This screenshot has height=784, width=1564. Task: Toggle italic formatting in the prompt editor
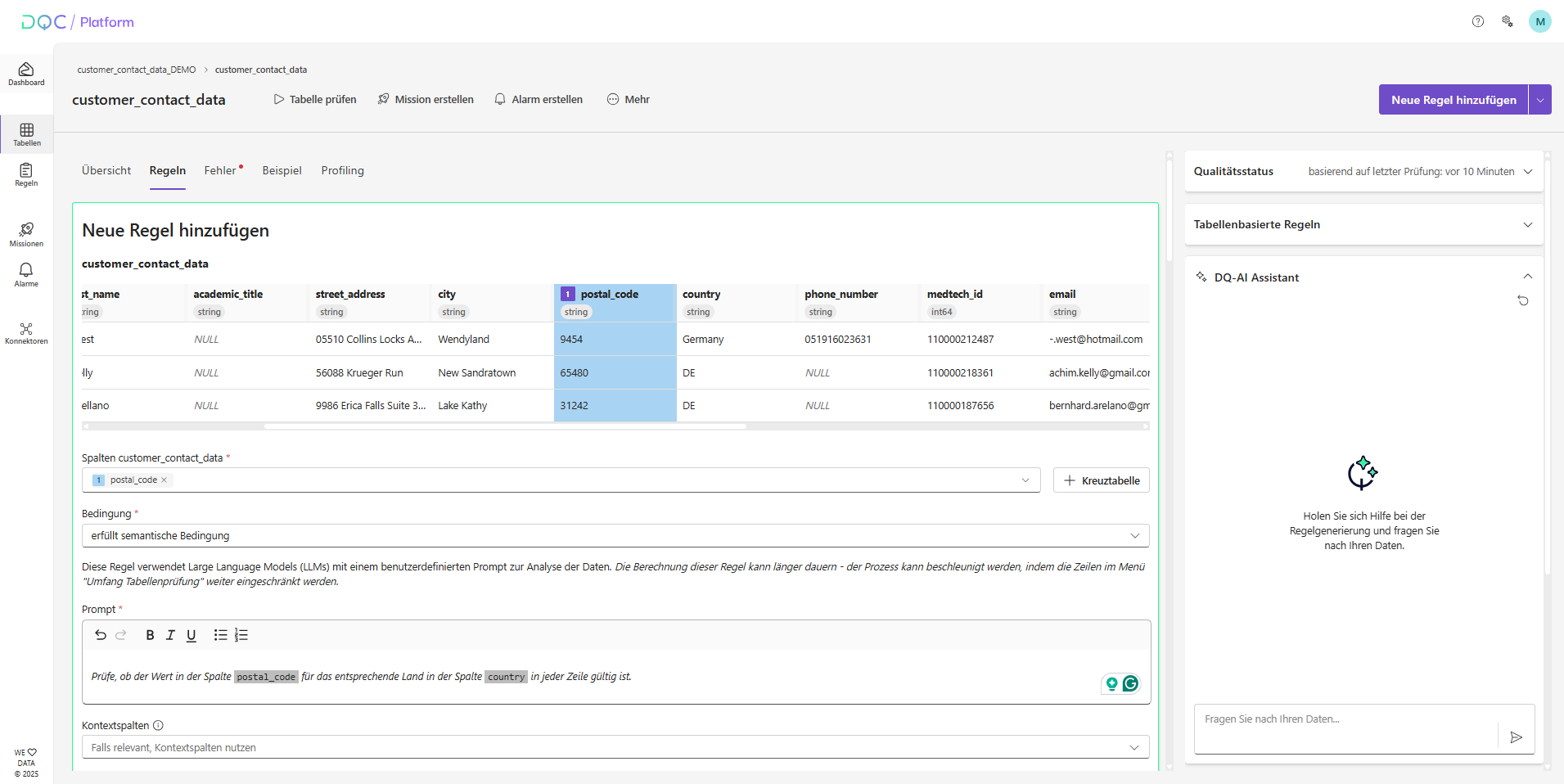(x=170, y=635)
